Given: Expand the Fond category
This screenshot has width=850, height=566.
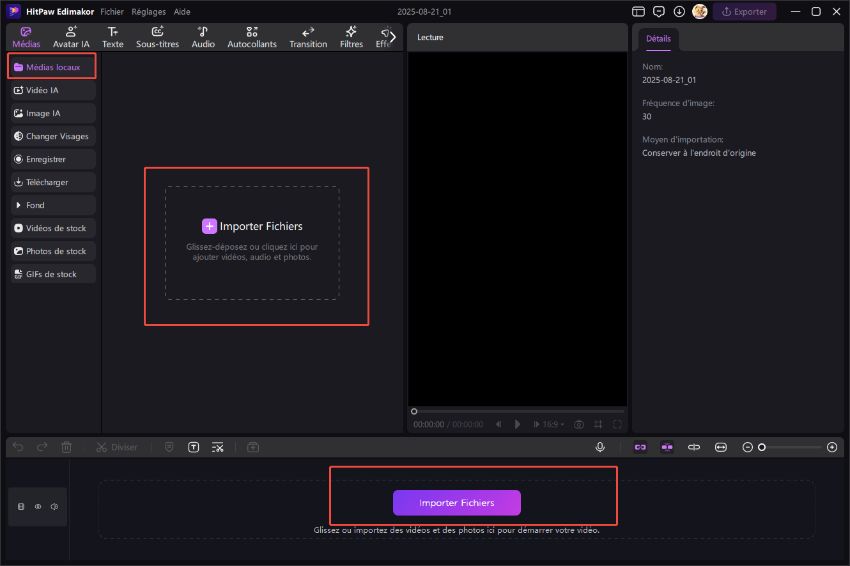Looking at the screenshot, I should point(52,205).
